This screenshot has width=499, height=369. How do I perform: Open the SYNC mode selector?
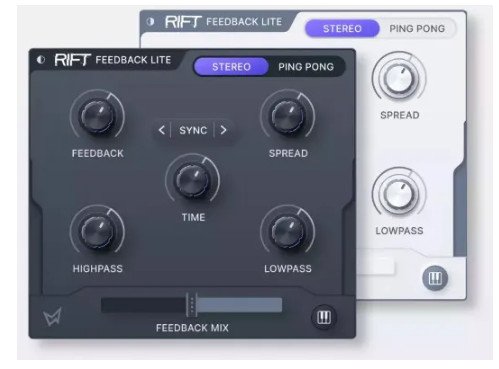(193, 130)
